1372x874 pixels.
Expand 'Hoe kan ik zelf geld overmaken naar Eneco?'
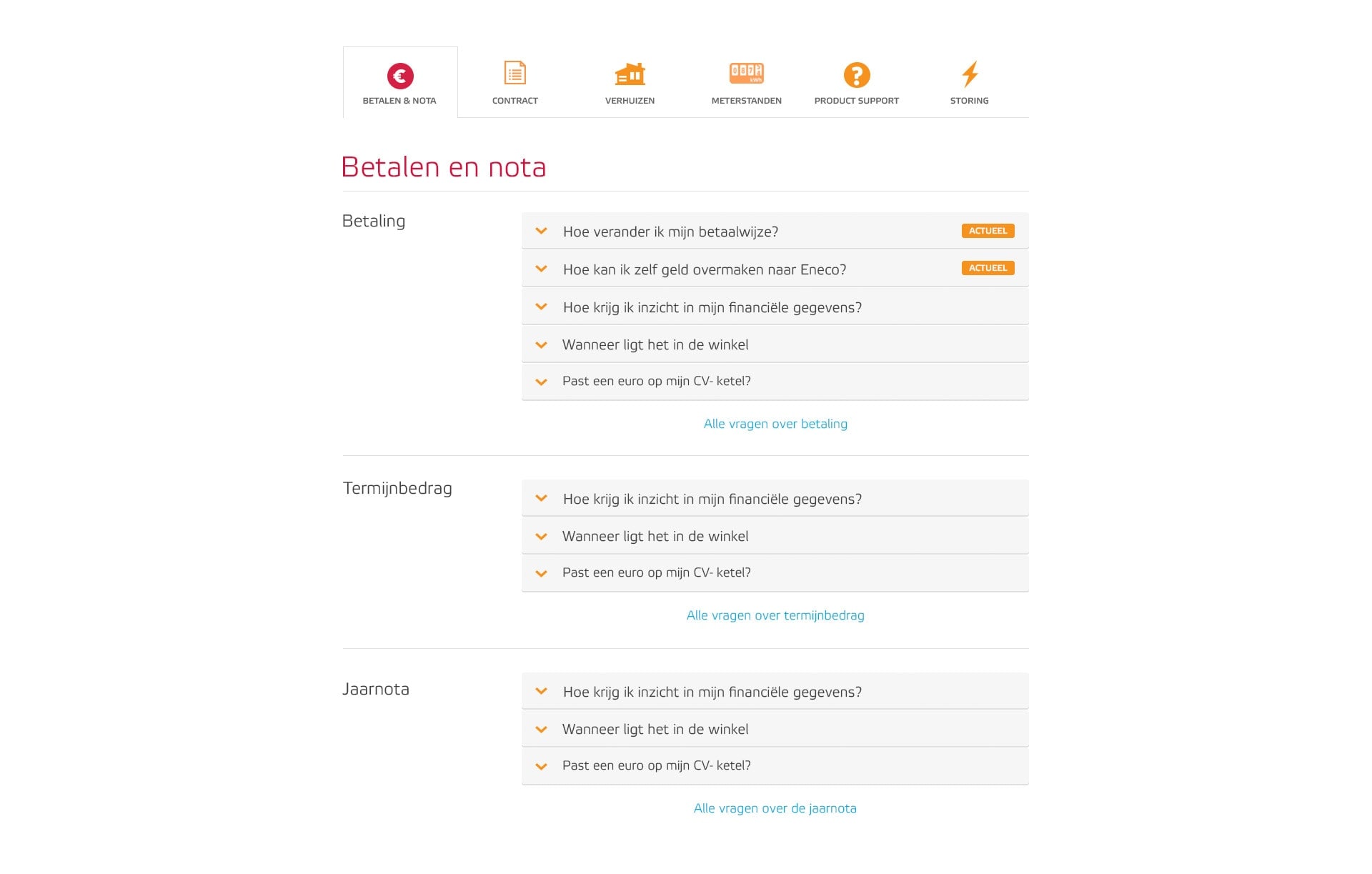pos(704,269)
